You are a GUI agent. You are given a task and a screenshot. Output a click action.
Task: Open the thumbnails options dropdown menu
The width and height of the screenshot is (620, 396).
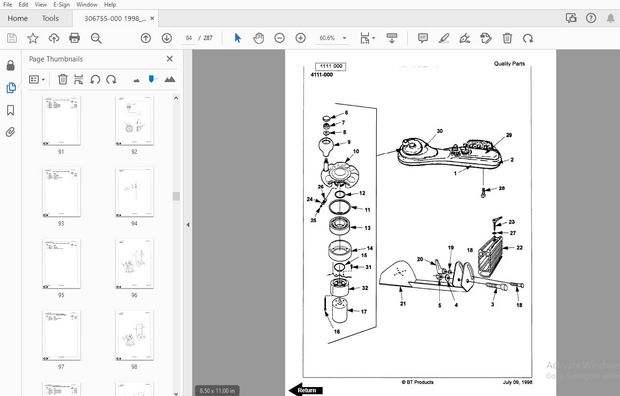click(x=37, y=80)
